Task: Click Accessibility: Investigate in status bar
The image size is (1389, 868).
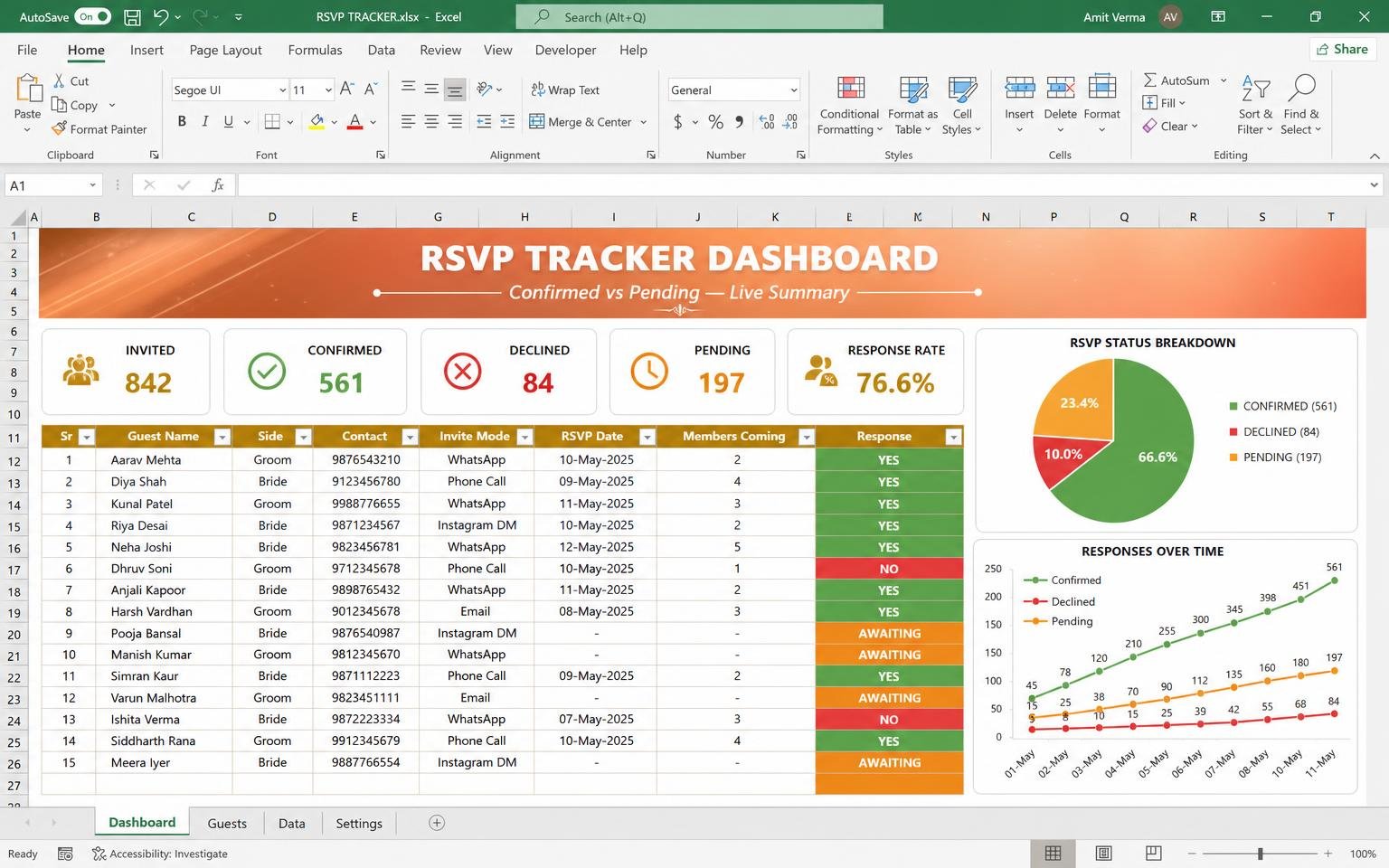Action: pyautogui.click(x=160, y=854)
